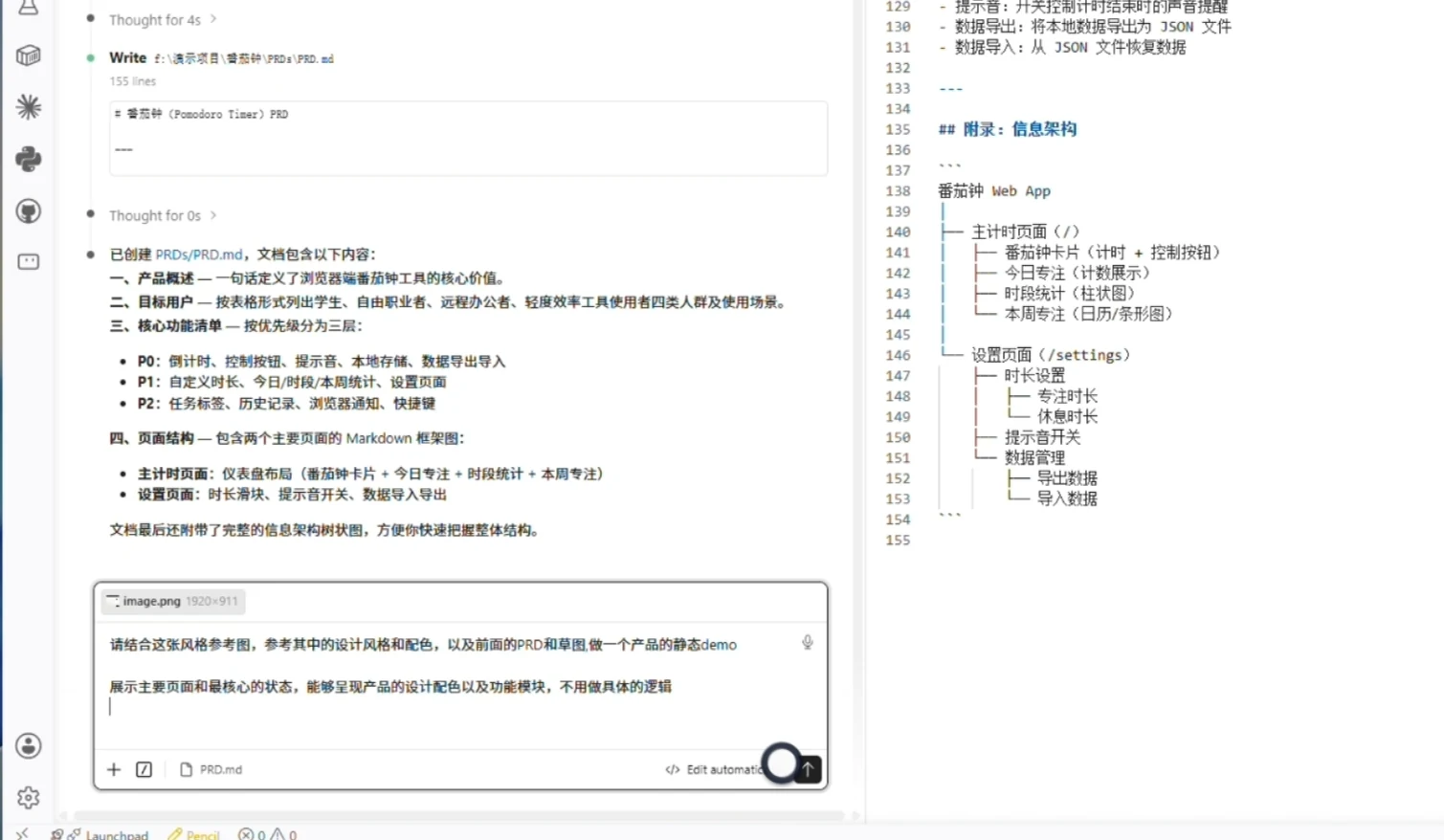
Task: Click '数据管理' on editor line 151
Action: coord(1034,457)
